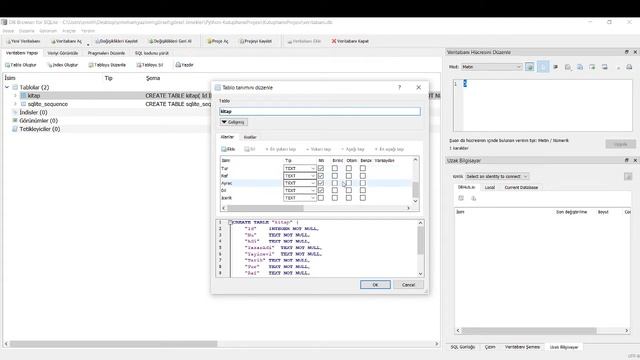Toggle first checkbox in Tur row

pyautogui.click(x=321, y=168)
